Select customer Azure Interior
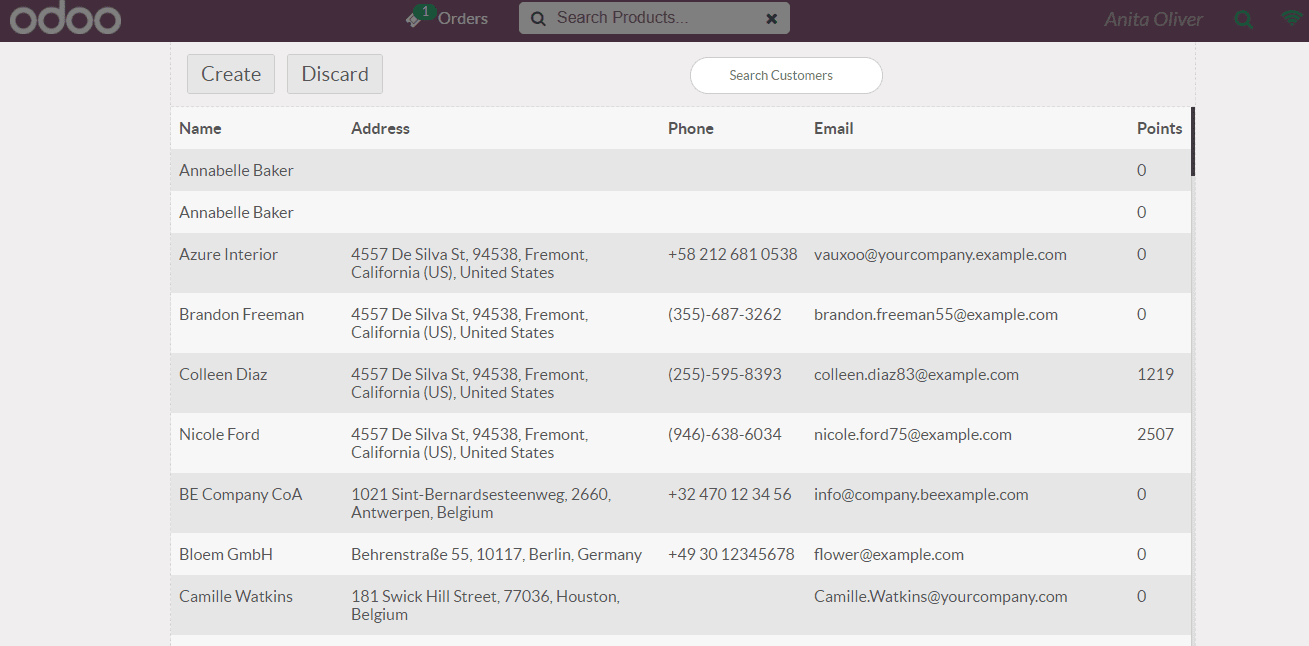The image size is (1309, 646). pos(229,255)
